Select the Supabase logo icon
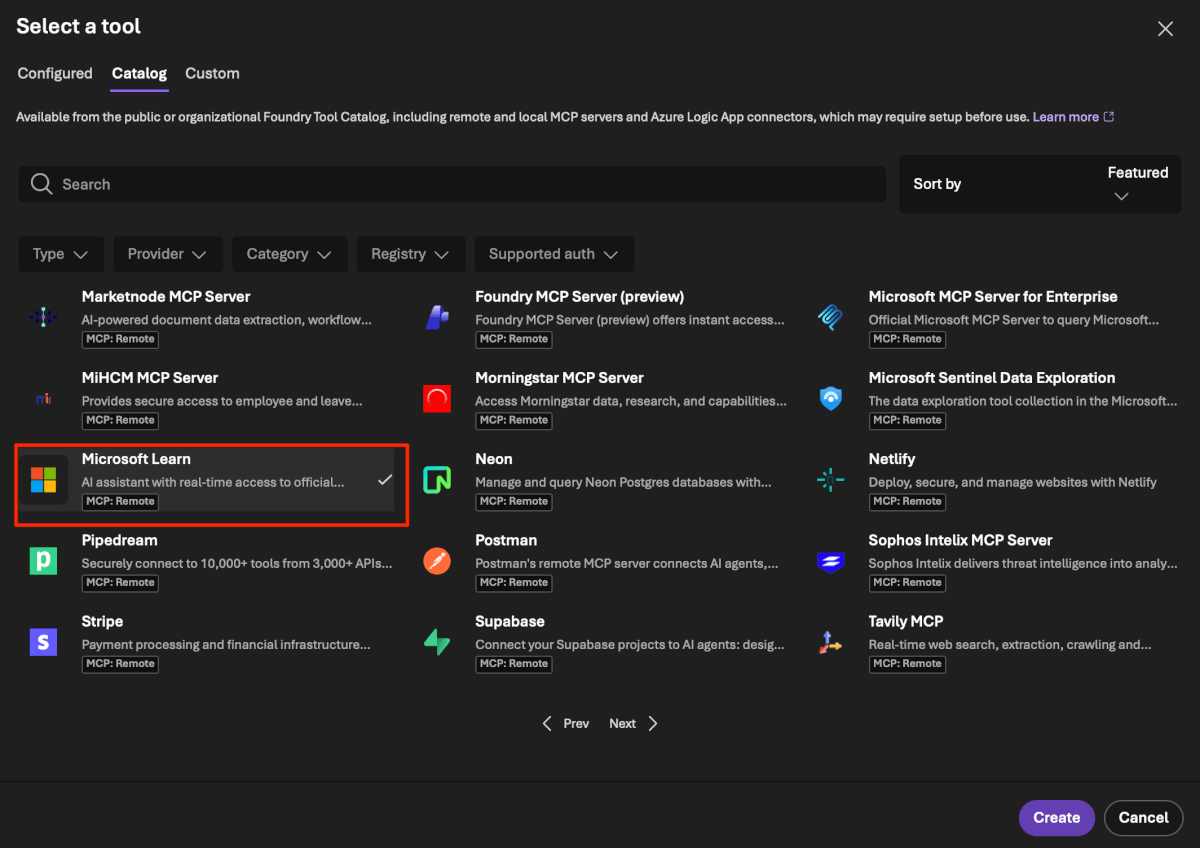This screenshot has height=848, width=1200. [437, 642]
